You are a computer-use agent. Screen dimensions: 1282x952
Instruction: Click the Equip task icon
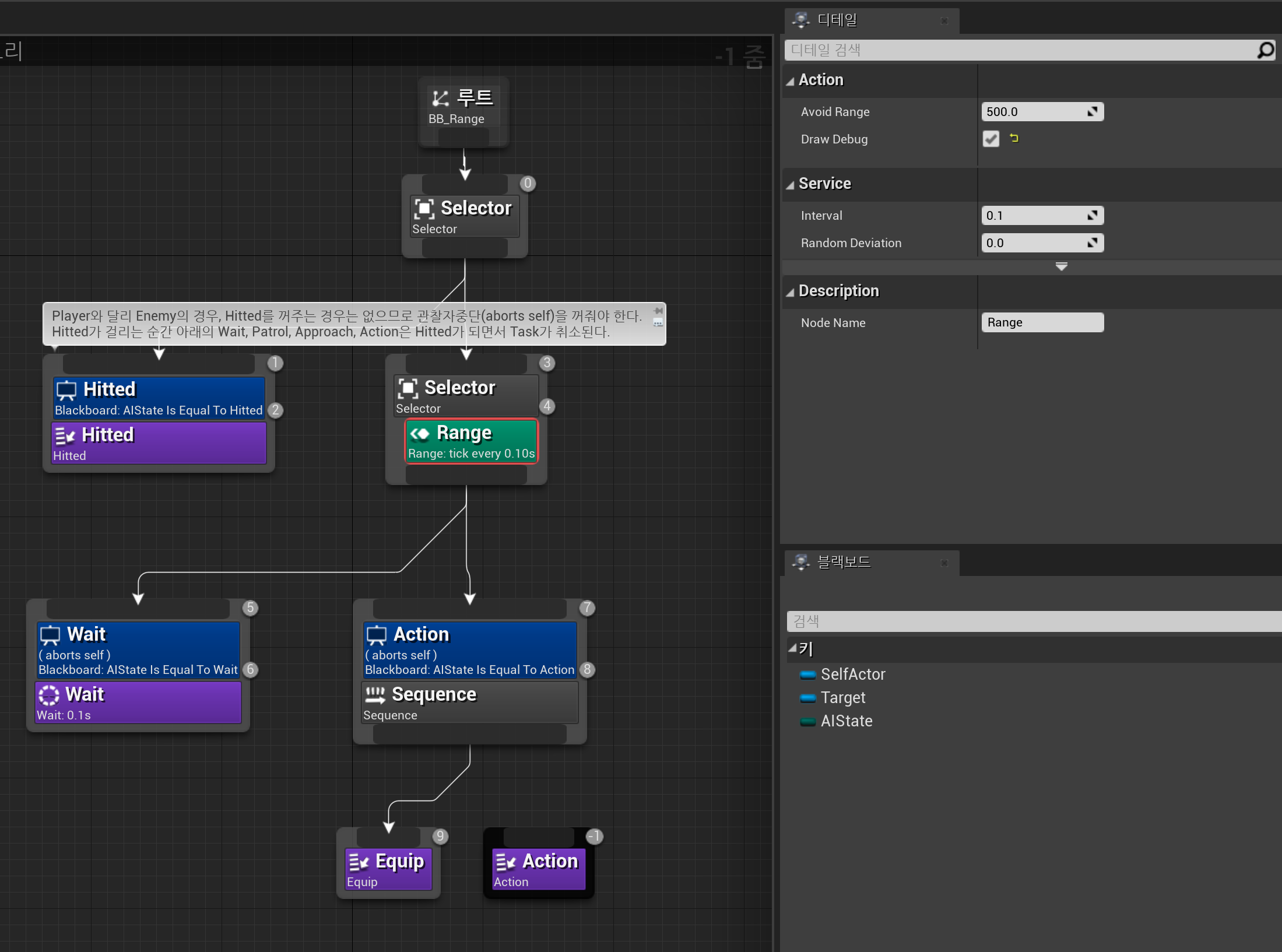[x=359, y=862]
